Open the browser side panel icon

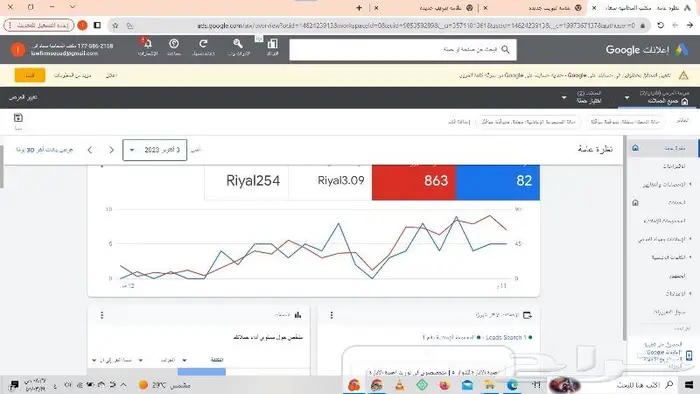97,25
